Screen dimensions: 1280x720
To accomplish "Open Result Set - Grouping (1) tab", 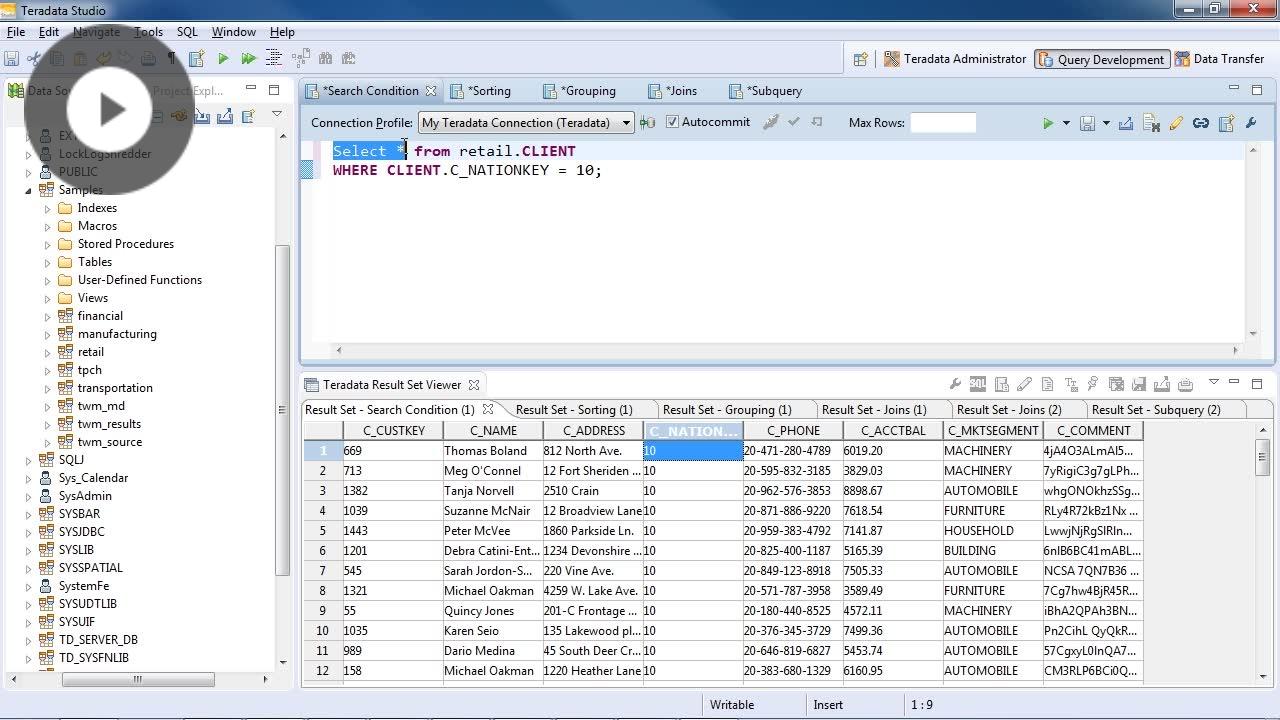I will click(726, 410).
